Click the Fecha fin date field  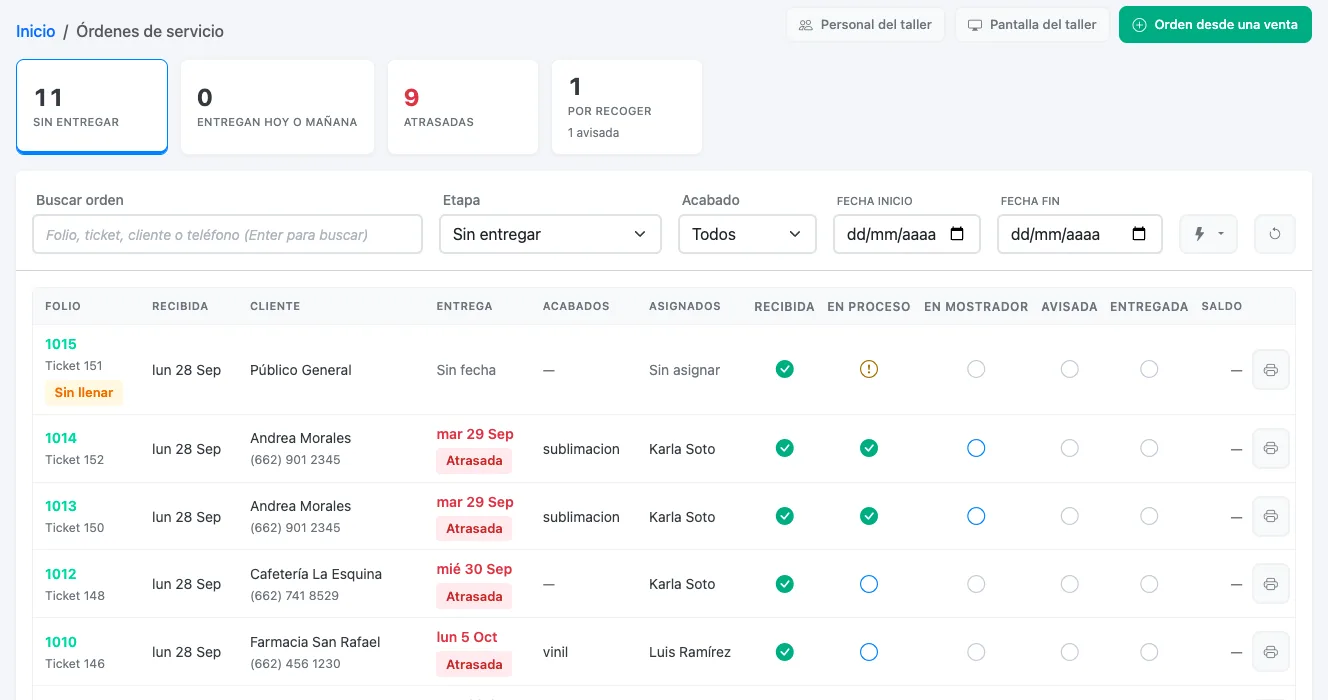(x=1079, y=234)
